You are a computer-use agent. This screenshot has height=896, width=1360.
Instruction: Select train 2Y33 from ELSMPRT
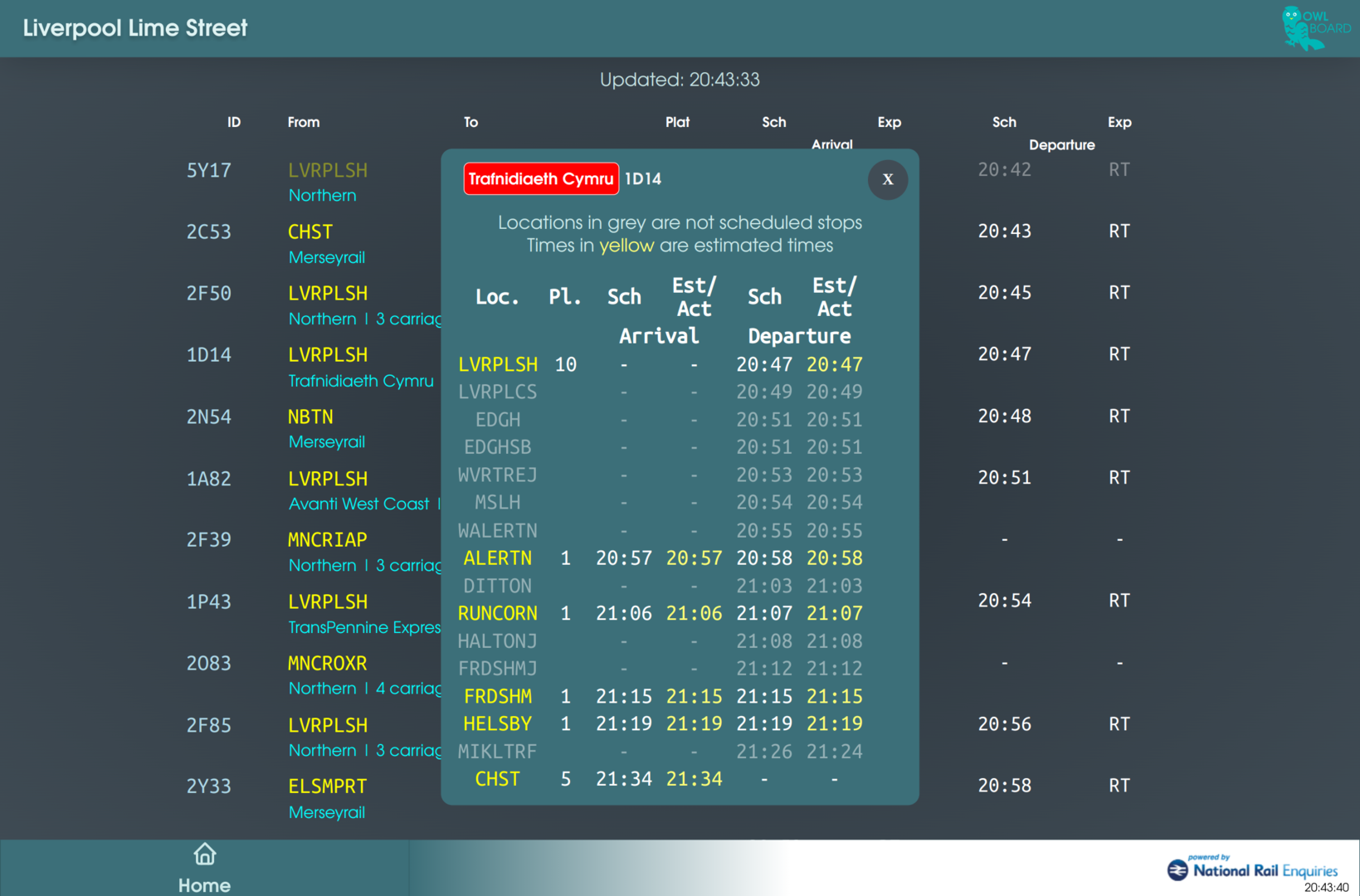point(208,786)
